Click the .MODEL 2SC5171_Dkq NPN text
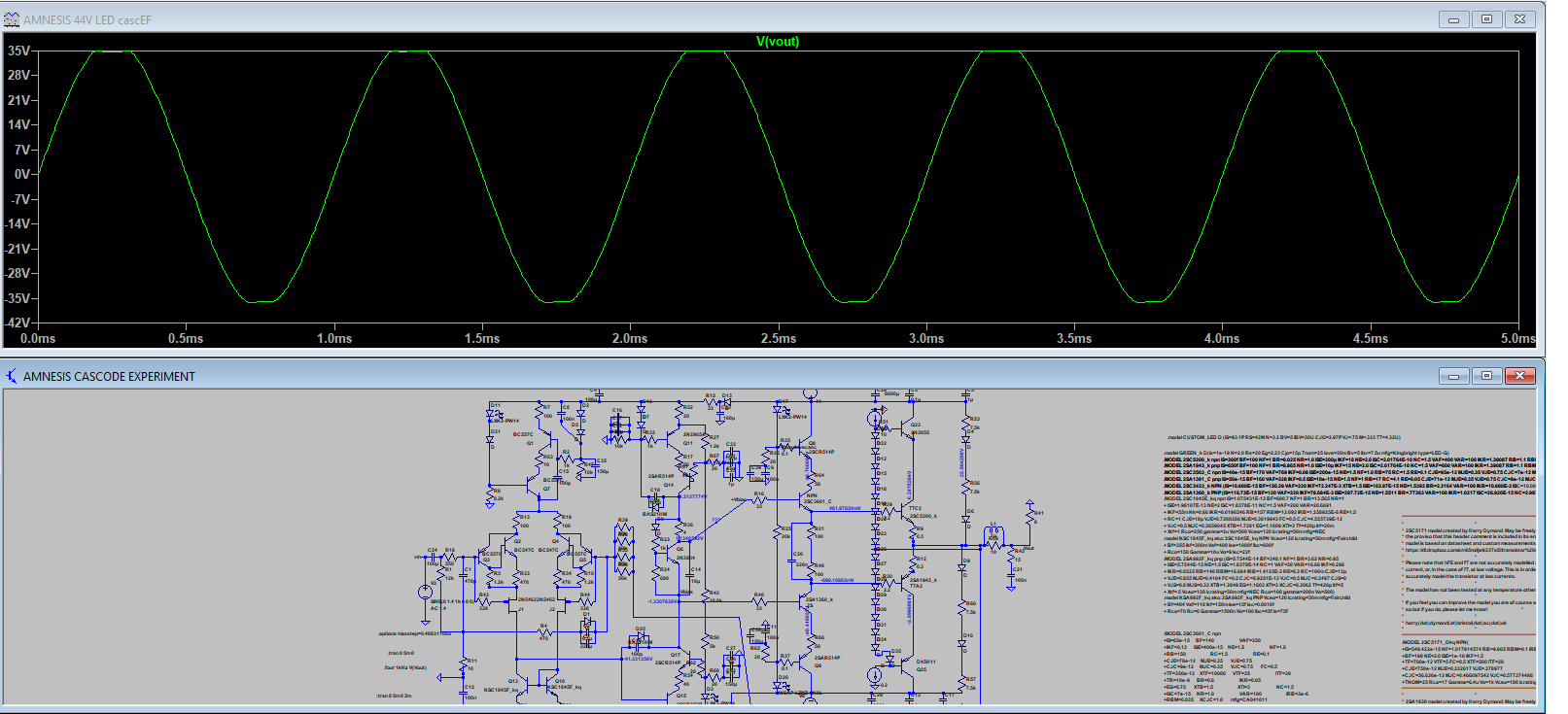The width and height of the screenshot is (1568, 714). [1435, 642]
